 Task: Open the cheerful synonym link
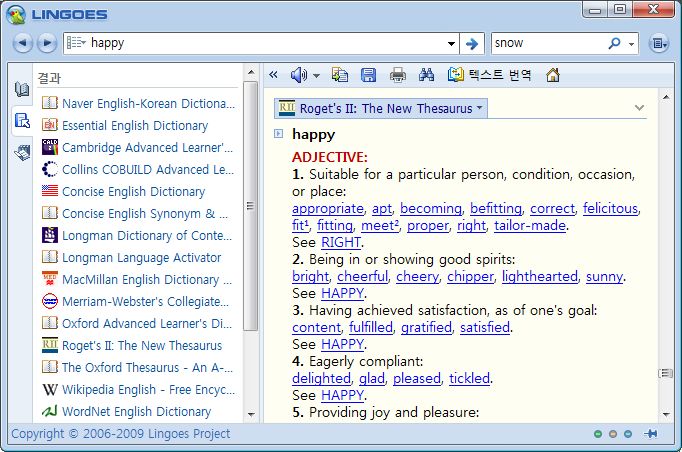[362, 276]
